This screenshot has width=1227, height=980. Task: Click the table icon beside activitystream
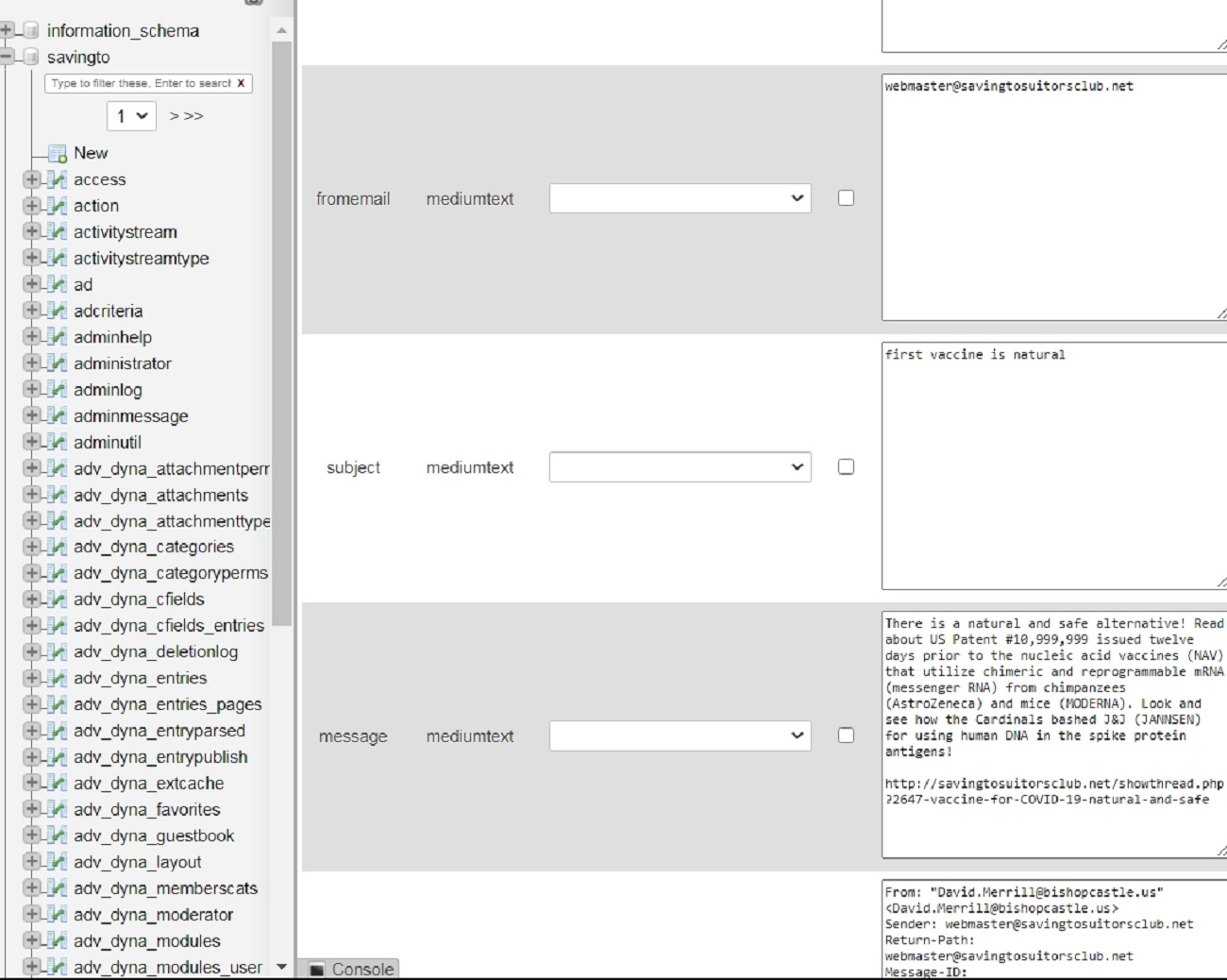point(57,232)
